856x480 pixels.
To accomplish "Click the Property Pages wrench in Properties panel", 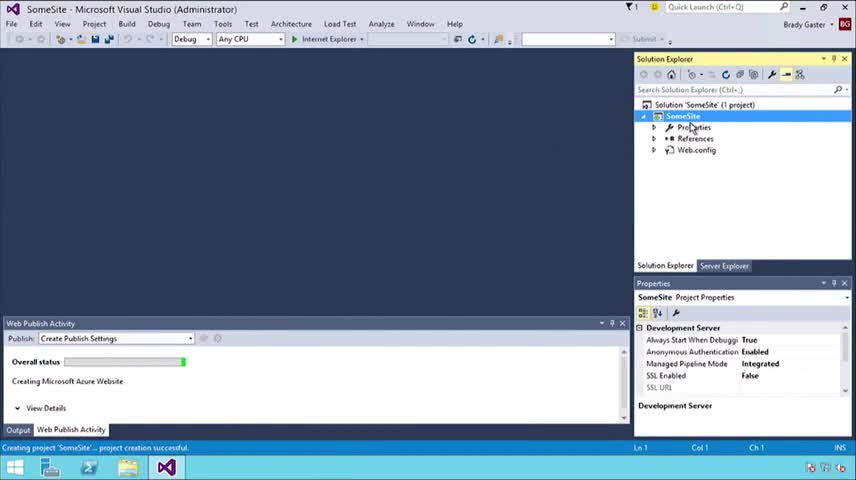I will coord(676,313).
